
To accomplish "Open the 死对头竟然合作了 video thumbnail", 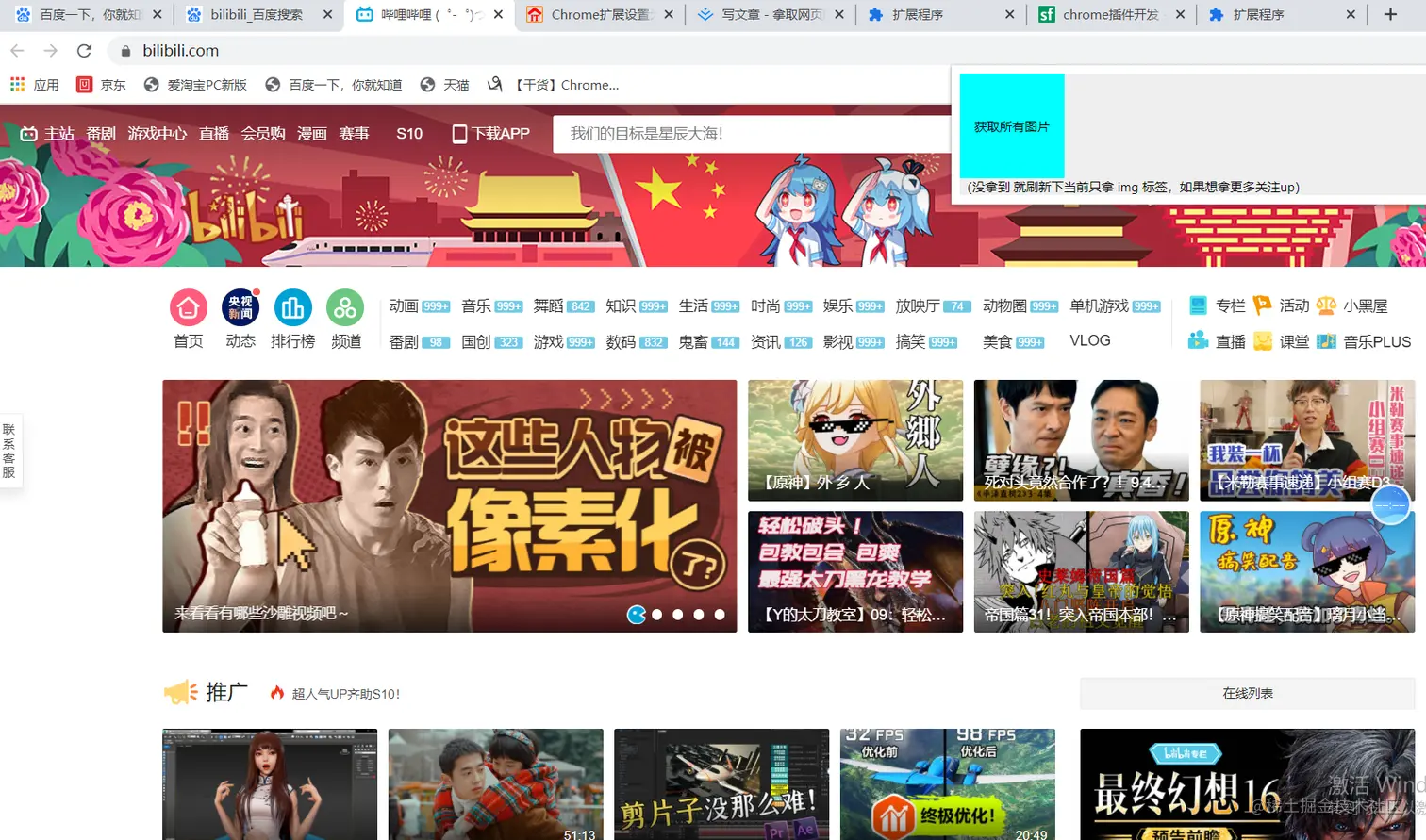I will pyautogui.click(x=1081, y=440).
